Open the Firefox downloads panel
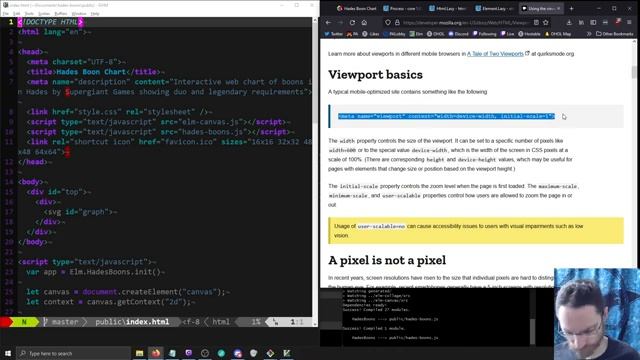Screen dimensions: 640x360 [569, 22]
